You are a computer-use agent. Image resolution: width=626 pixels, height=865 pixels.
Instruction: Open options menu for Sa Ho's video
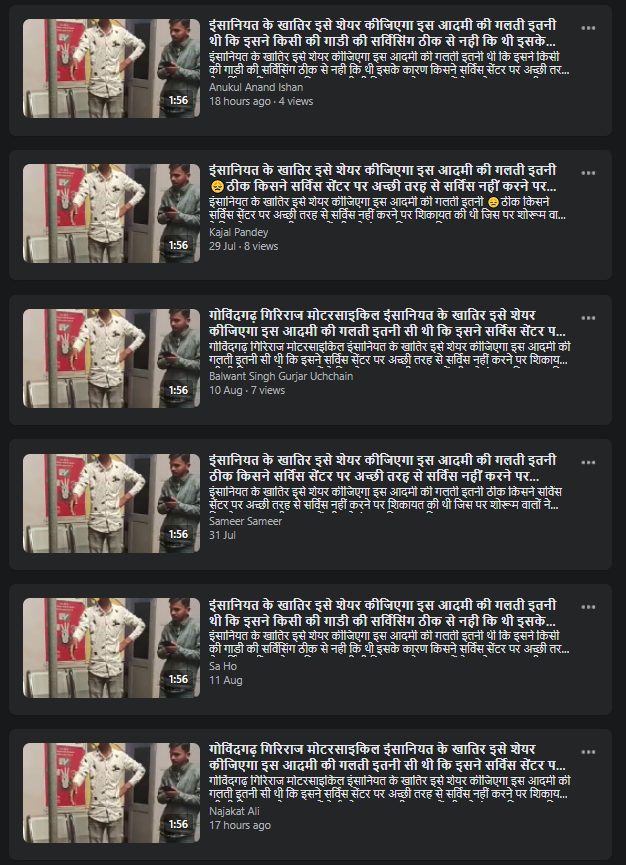click(x=588, y=607)
